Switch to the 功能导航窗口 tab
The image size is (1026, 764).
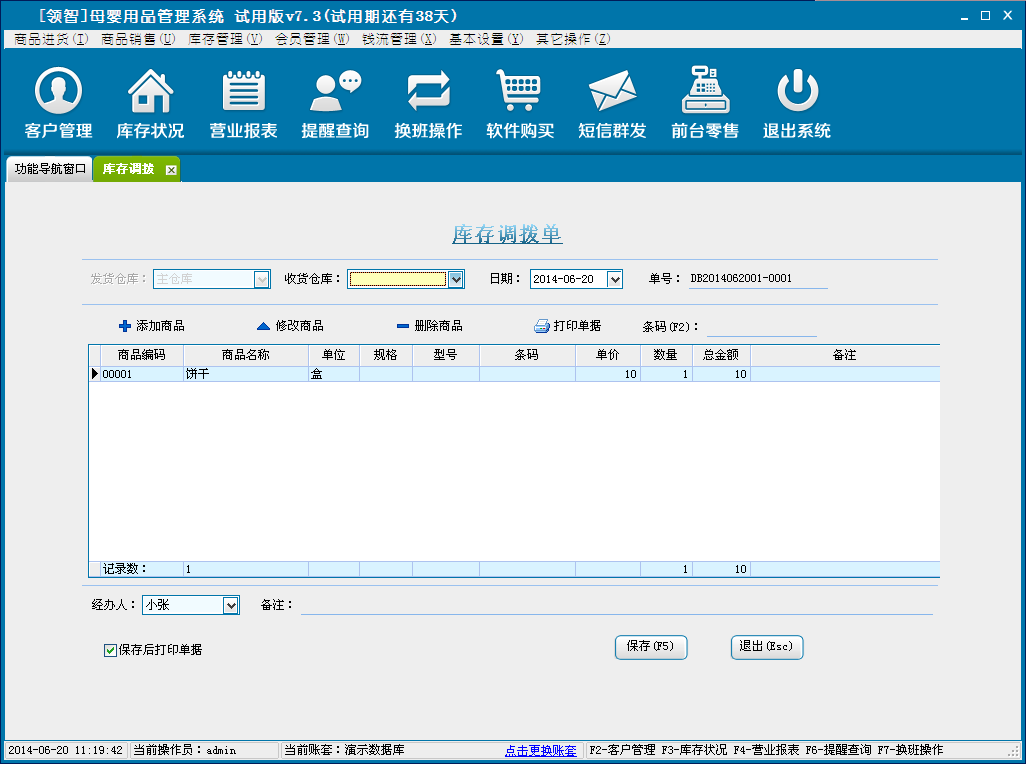(50, 169)
